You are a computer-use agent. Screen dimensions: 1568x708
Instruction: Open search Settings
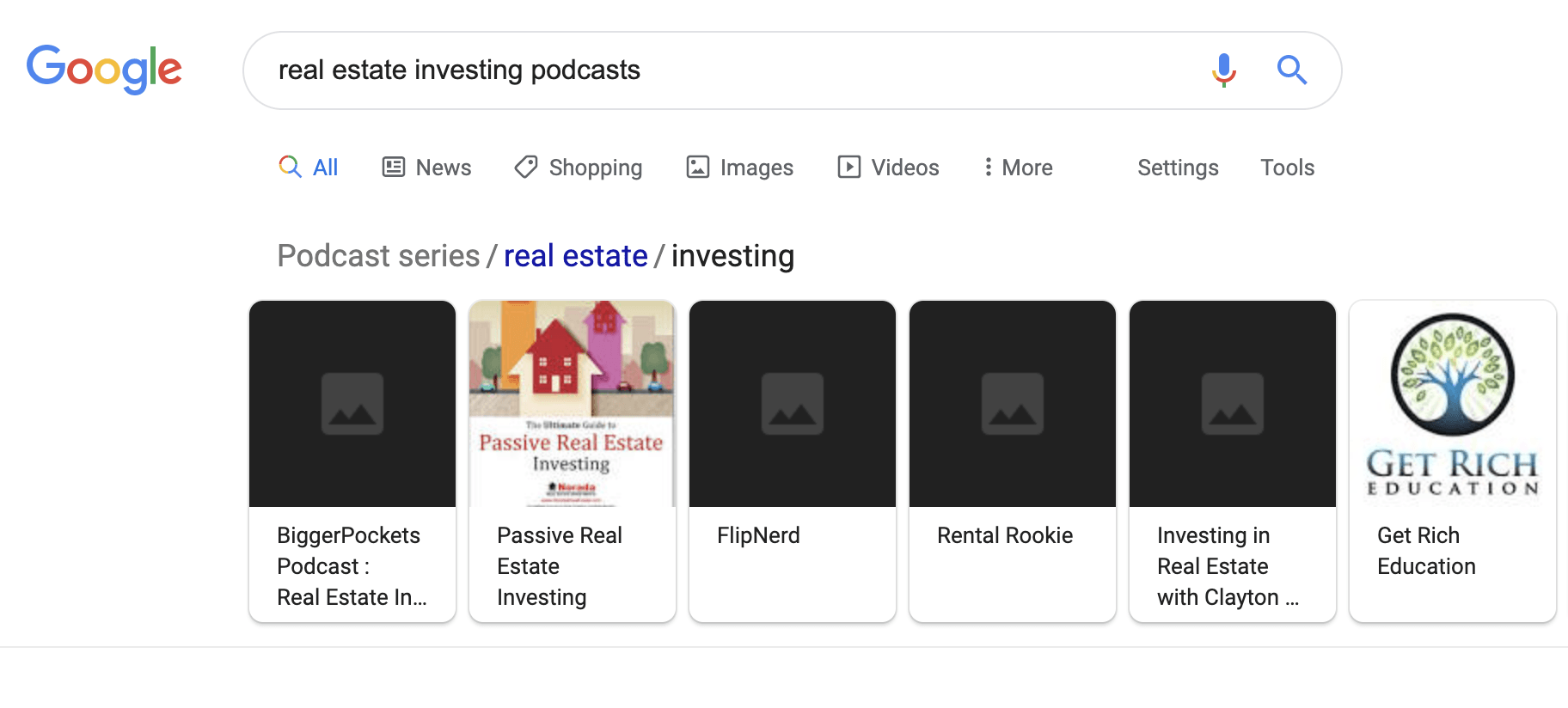click(x=1178, y=168)
